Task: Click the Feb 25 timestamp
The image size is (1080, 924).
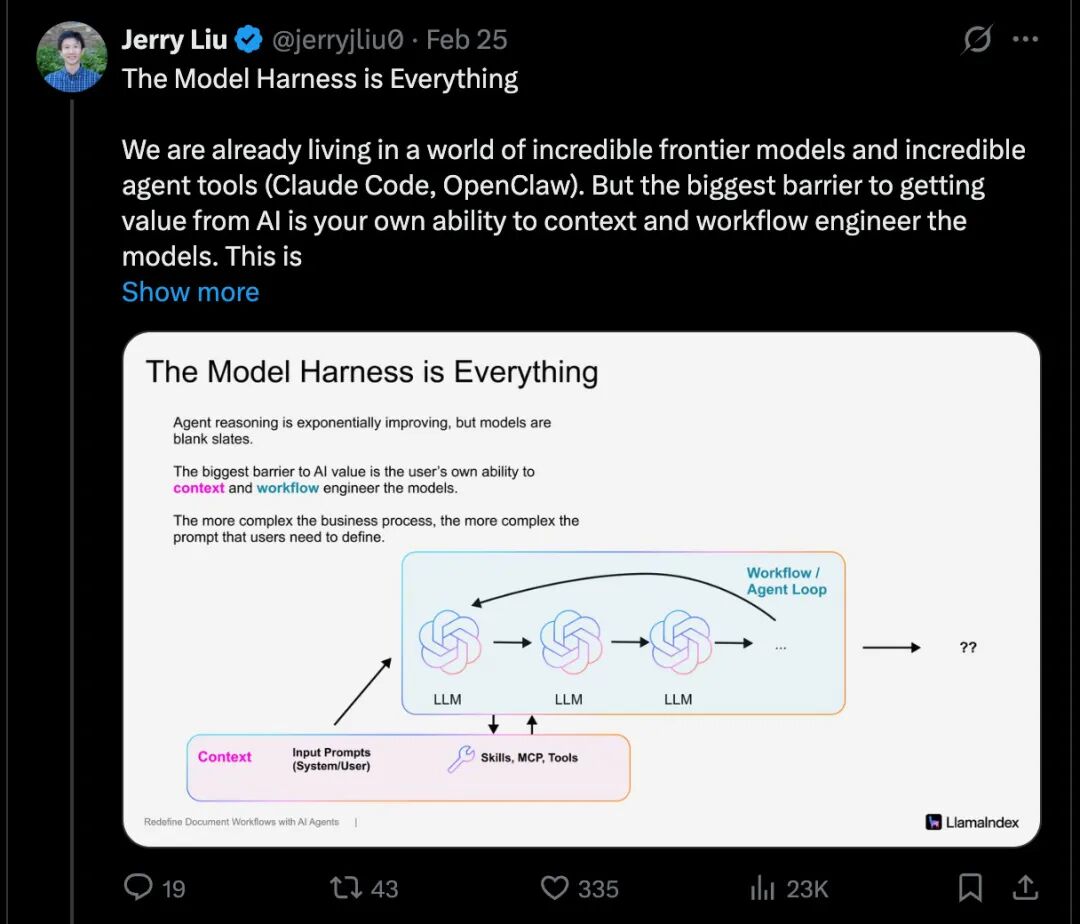Action: 467,39
